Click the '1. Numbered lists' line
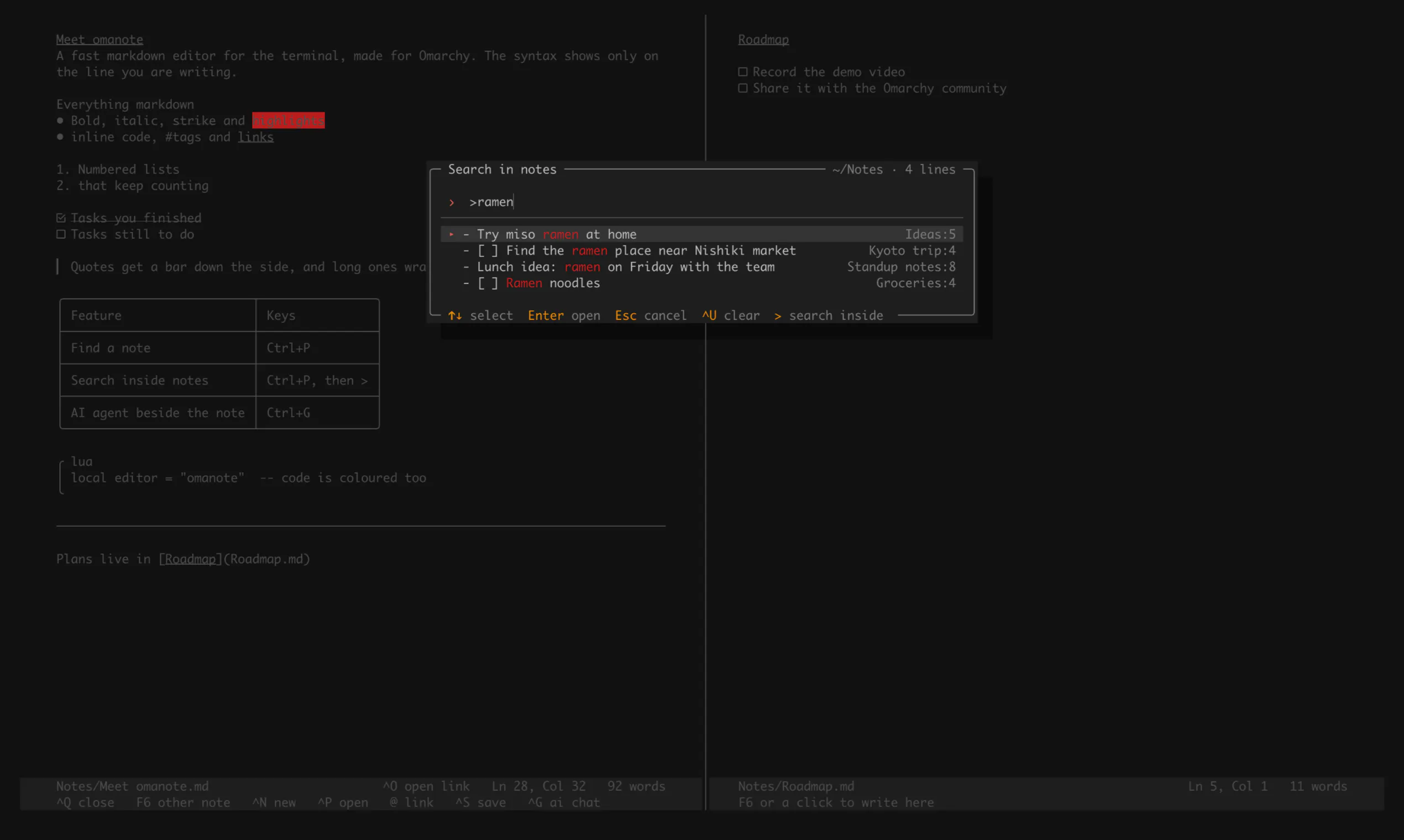Viewport: 1404px width, 840px height. pyautogui.click(x=118, y=170)
